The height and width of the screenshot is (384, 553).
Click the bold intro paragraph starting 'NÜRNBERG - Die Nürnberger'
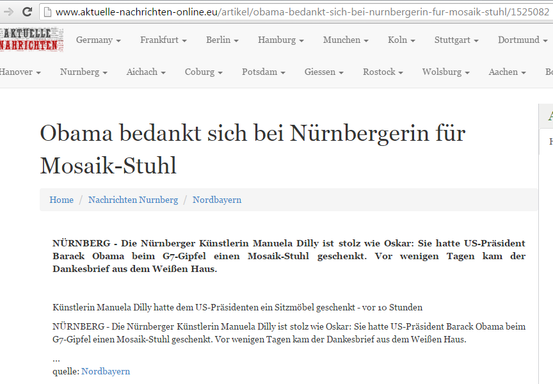tap(289, 256)
